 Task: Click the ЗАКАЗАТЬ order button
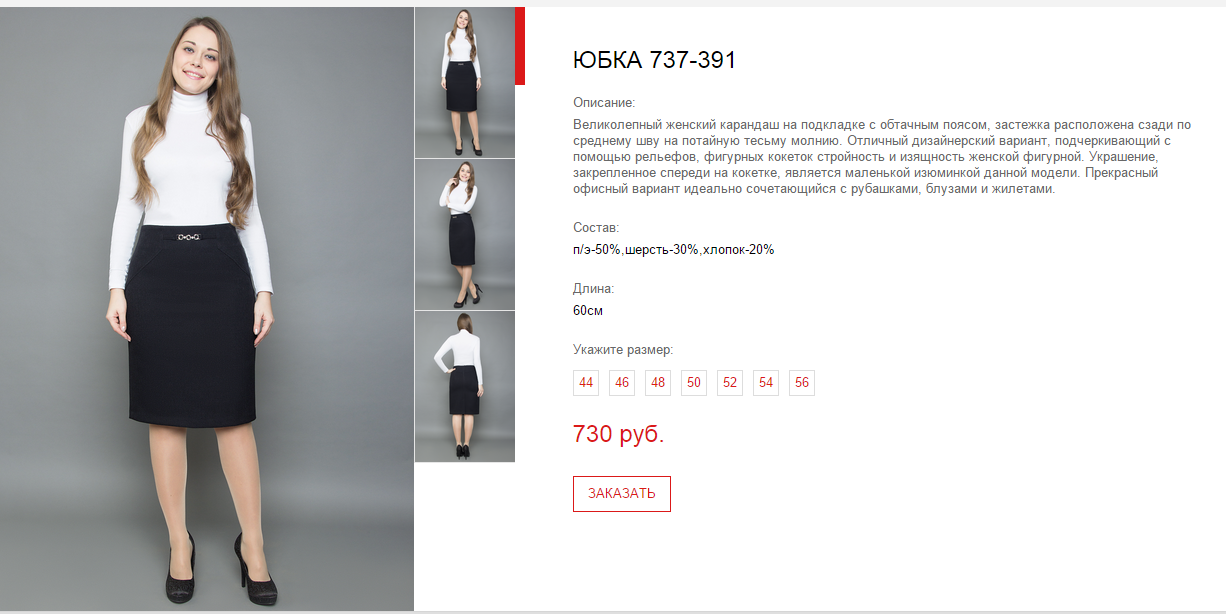(x=622, y=494)
